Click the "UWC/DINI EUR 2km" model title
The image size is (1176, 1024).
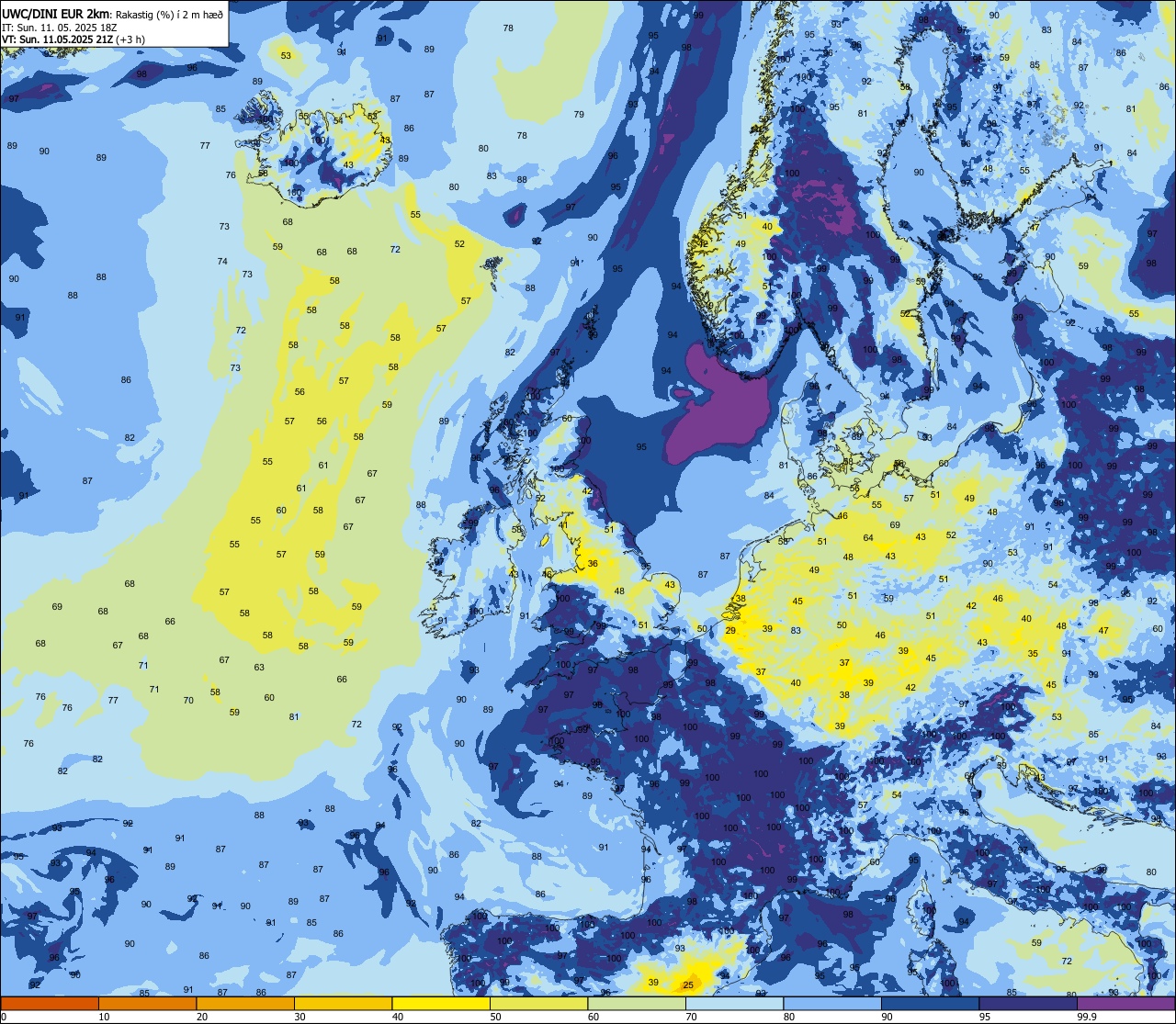pyautogui.click(x=55, y=13)
